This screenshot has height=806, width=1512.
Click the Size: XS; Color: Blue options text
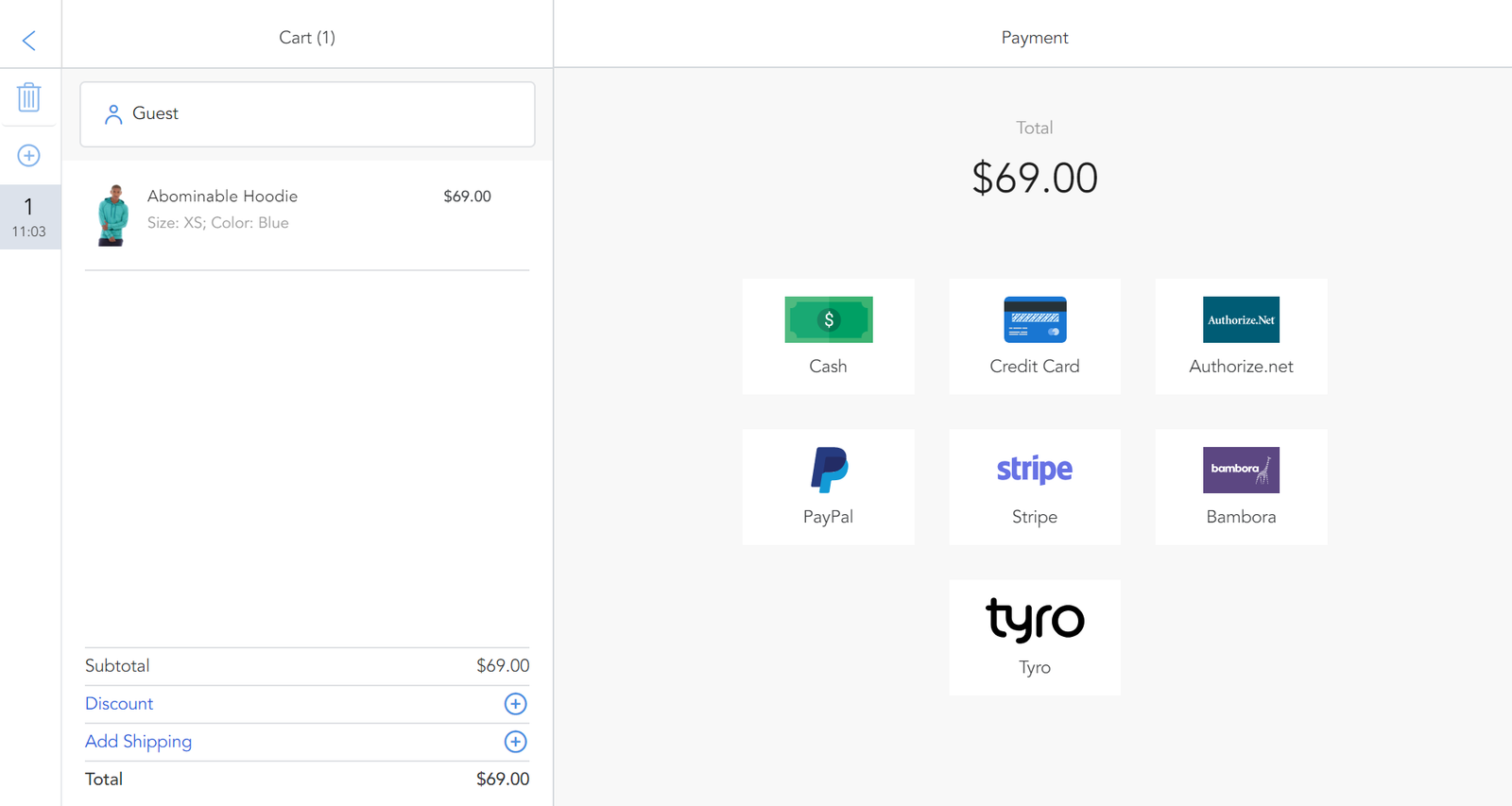coord(218,223)
